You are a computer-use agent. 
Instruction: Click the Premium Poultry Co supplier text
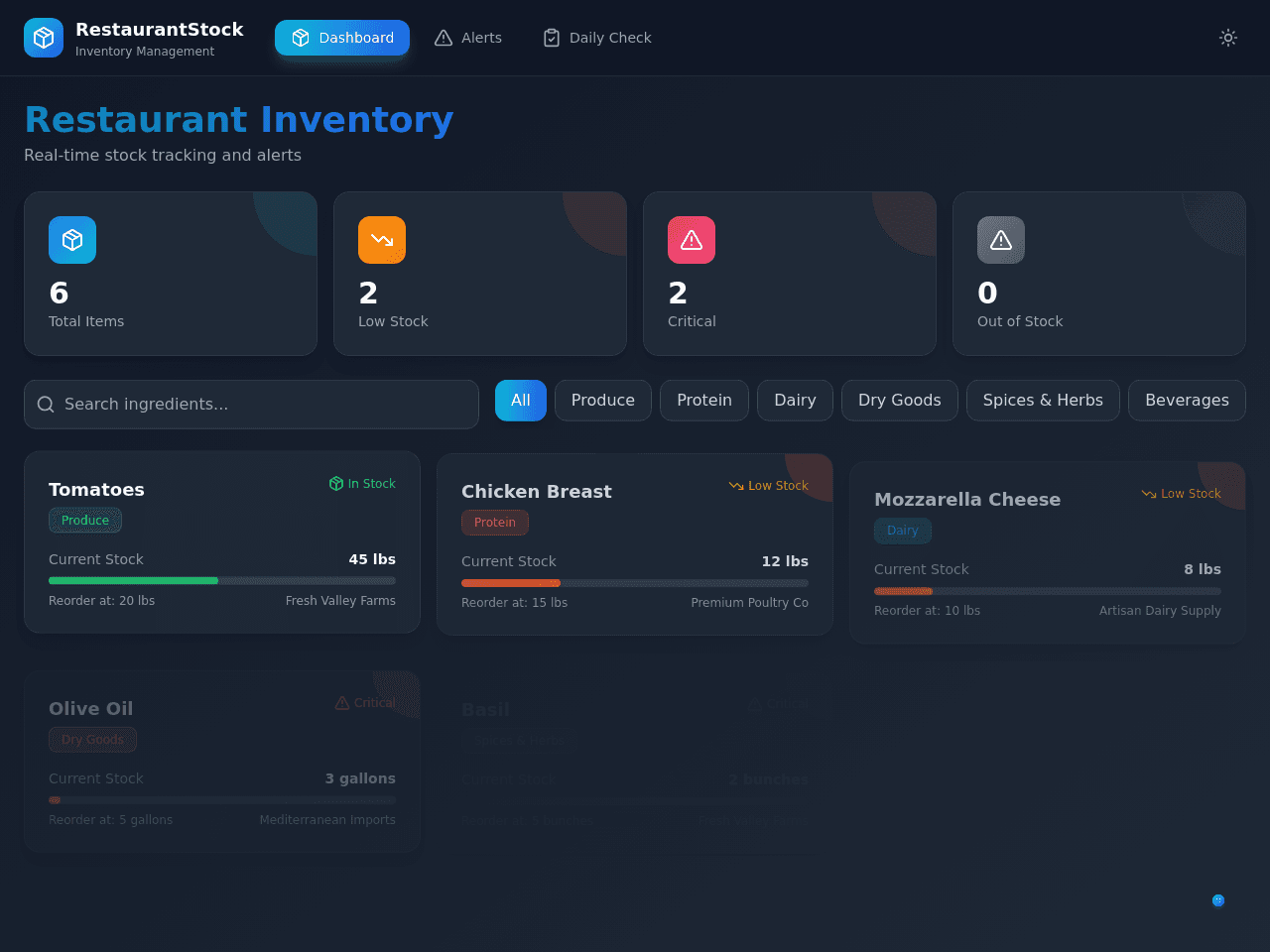click(x=750, y=603)
